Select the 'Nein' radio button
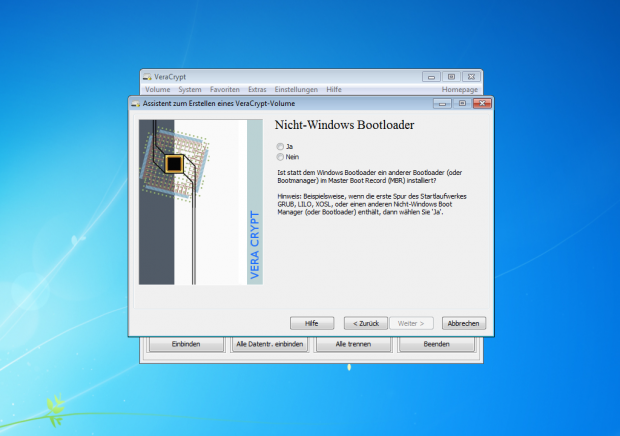620x436 pixels. click(280, 157)
